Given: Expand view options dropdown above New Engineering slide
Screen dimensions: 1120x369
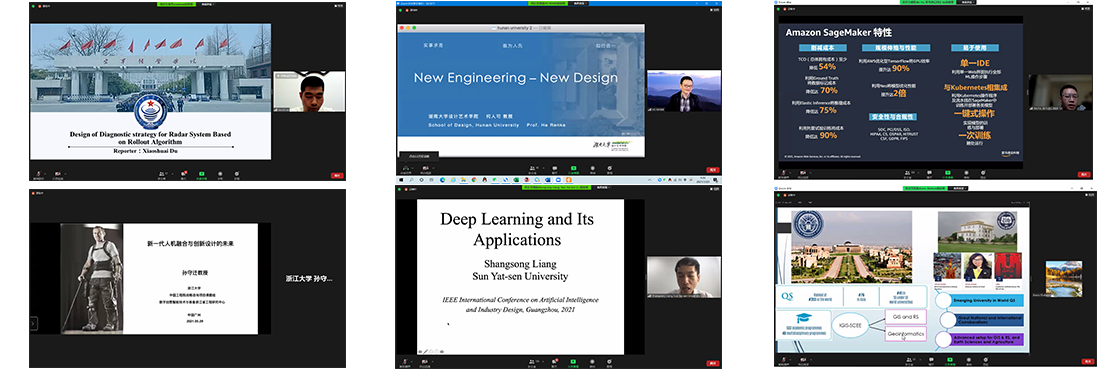Looking at the screenshot, I should tap(579, 4).
